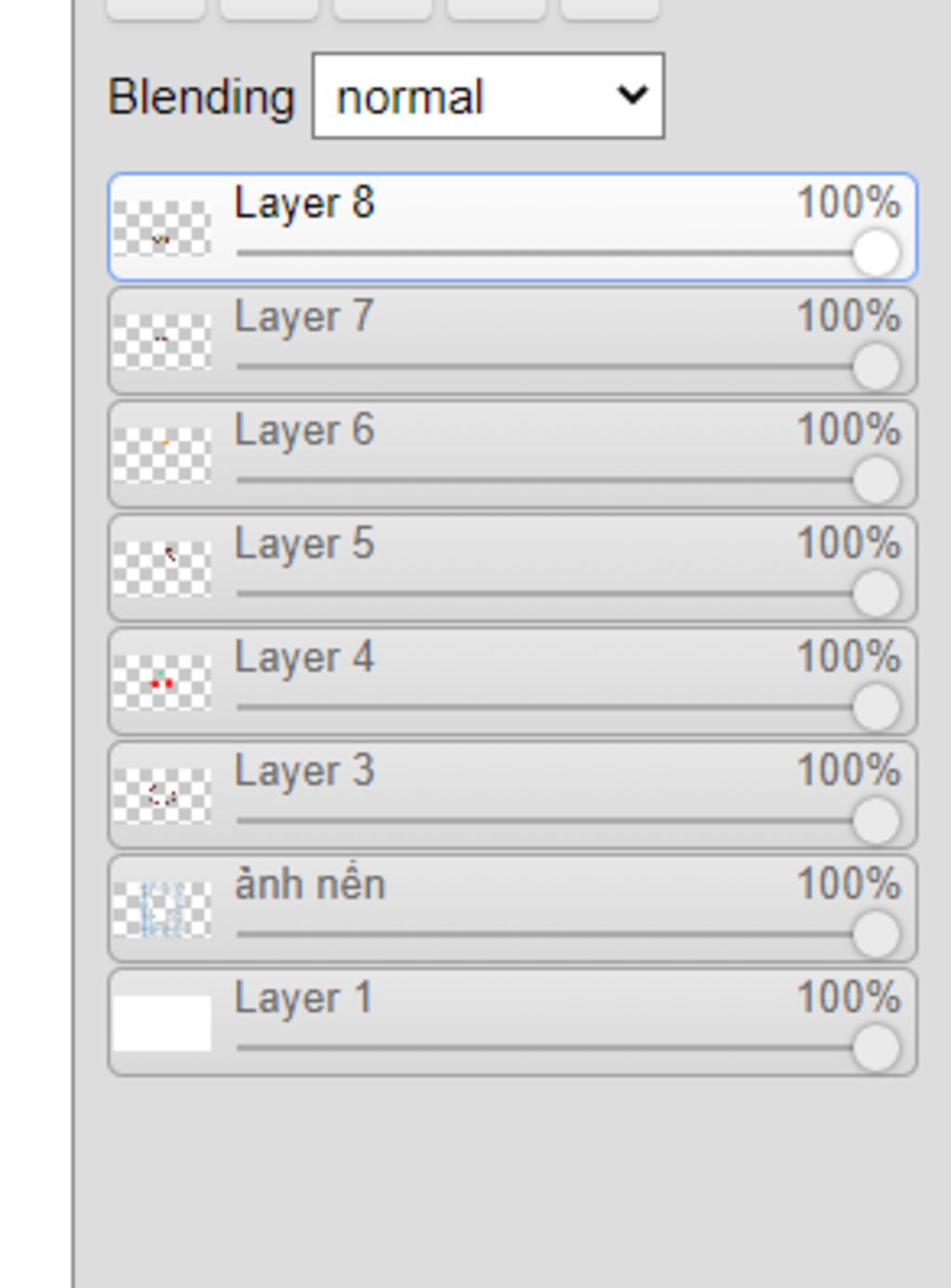Select the Layer 7 name label
951x1288 pixels.
pyautogui.click(x=304, y=318)
